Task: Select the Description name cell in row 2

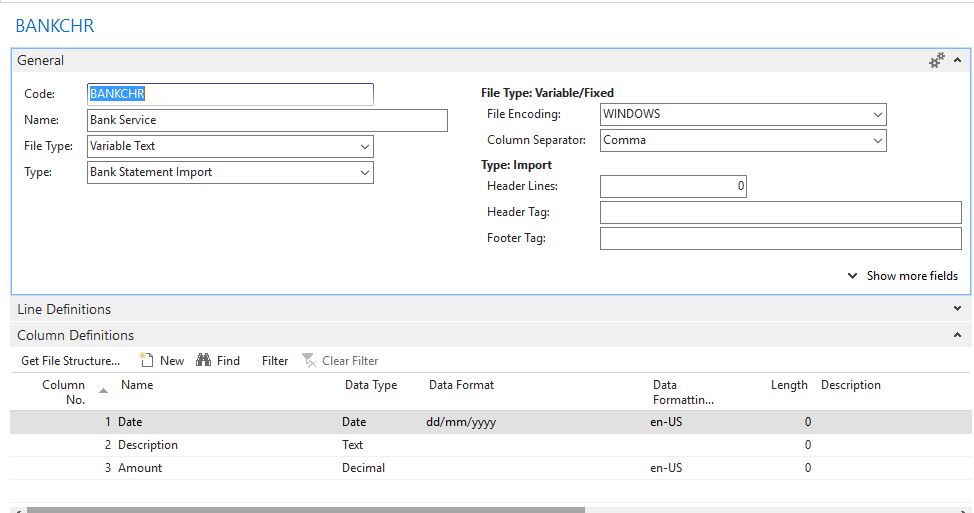Action: coord(148,445)
